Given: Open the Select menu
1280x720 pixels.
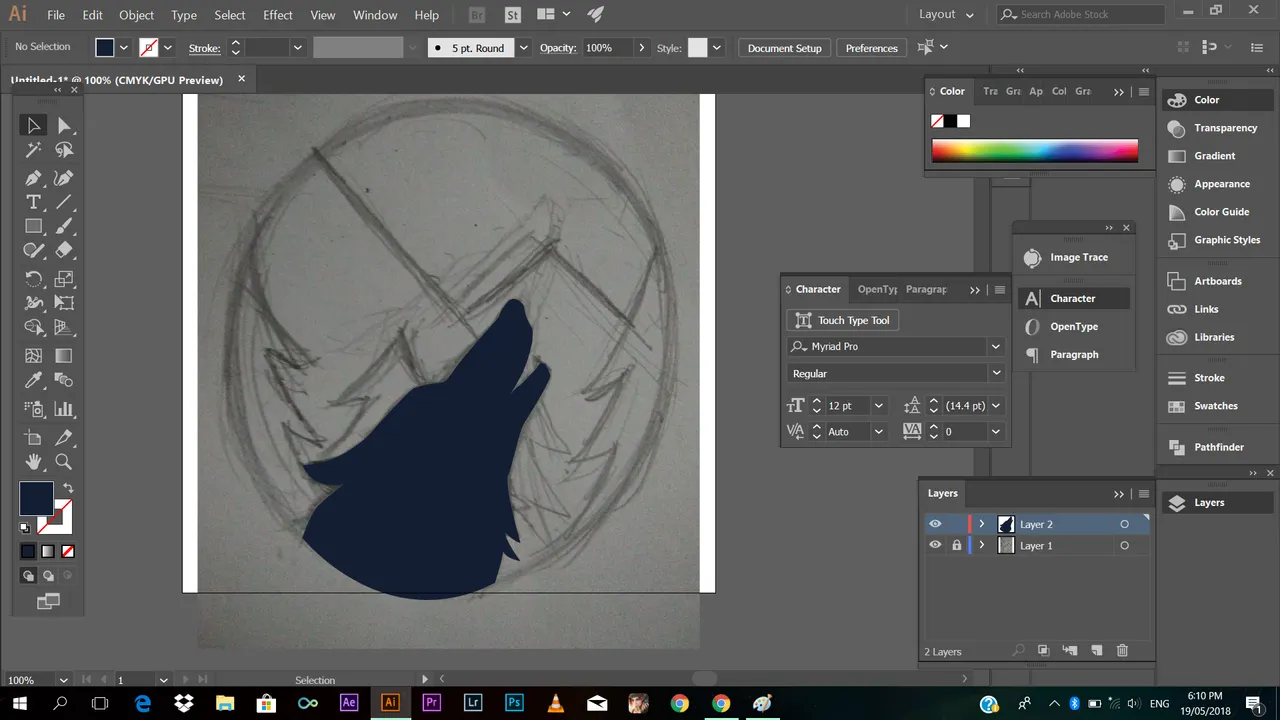Looking at the screenshot, I should pyautogui.click(x=229, y=15).
